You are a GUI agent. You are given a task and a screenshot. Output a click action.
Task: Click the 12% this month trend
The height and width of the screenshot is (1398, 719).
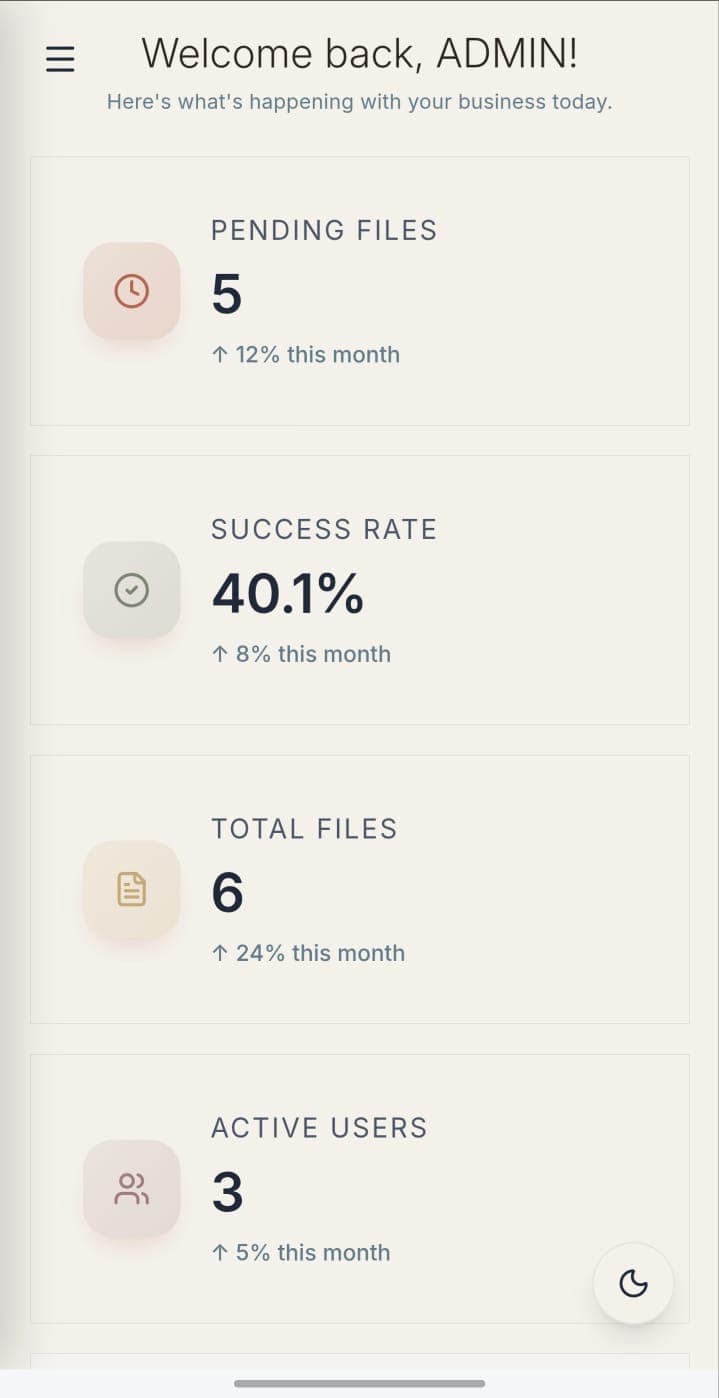(x=306, y=354)
